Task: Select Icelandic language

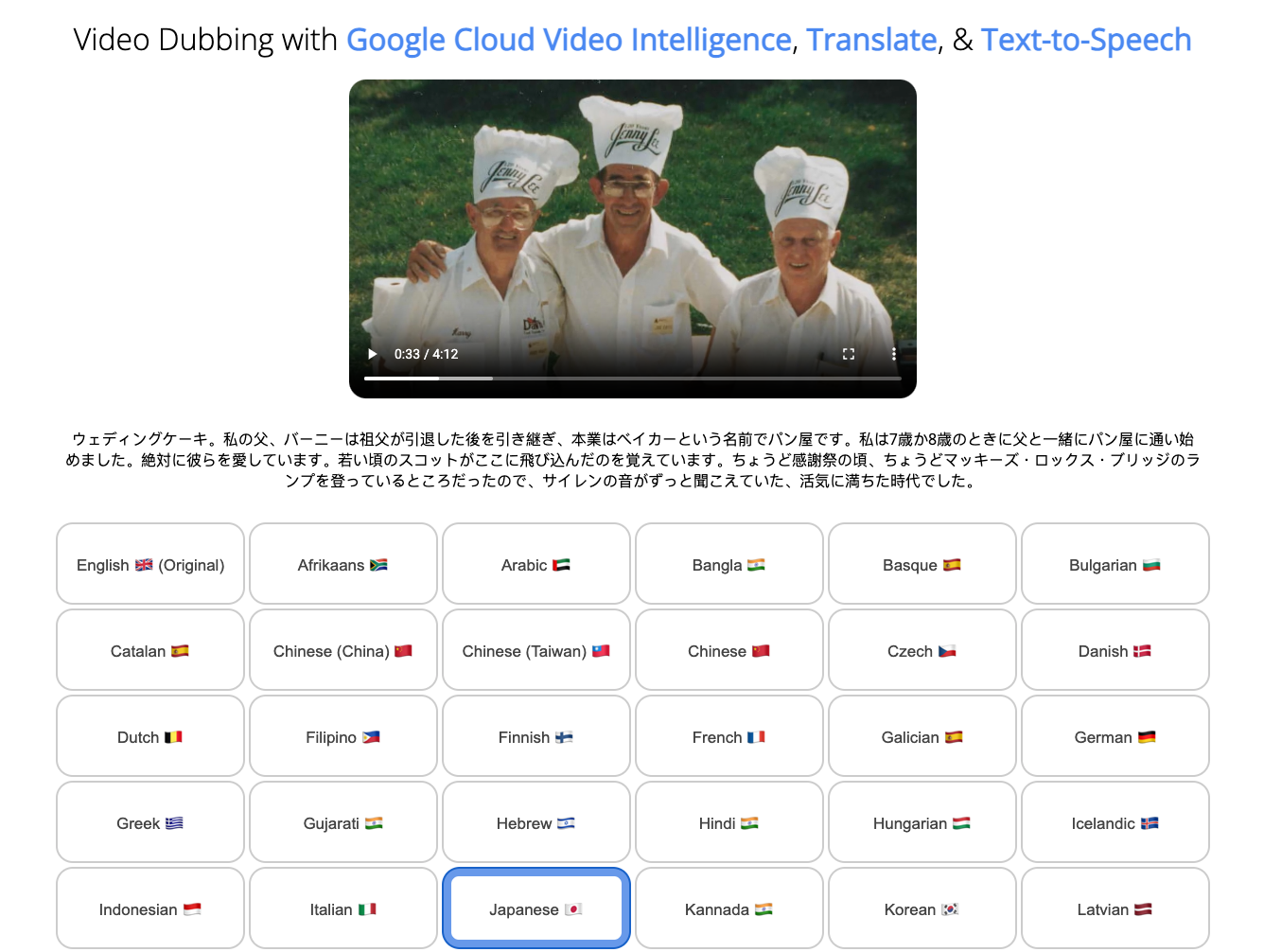Action: coord(1115,822)
